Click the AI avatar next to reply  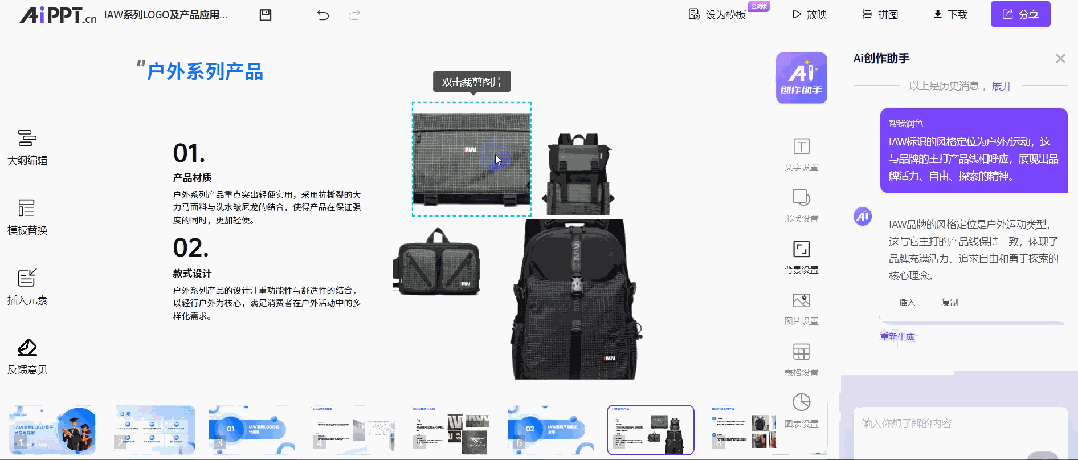point(863,217)
